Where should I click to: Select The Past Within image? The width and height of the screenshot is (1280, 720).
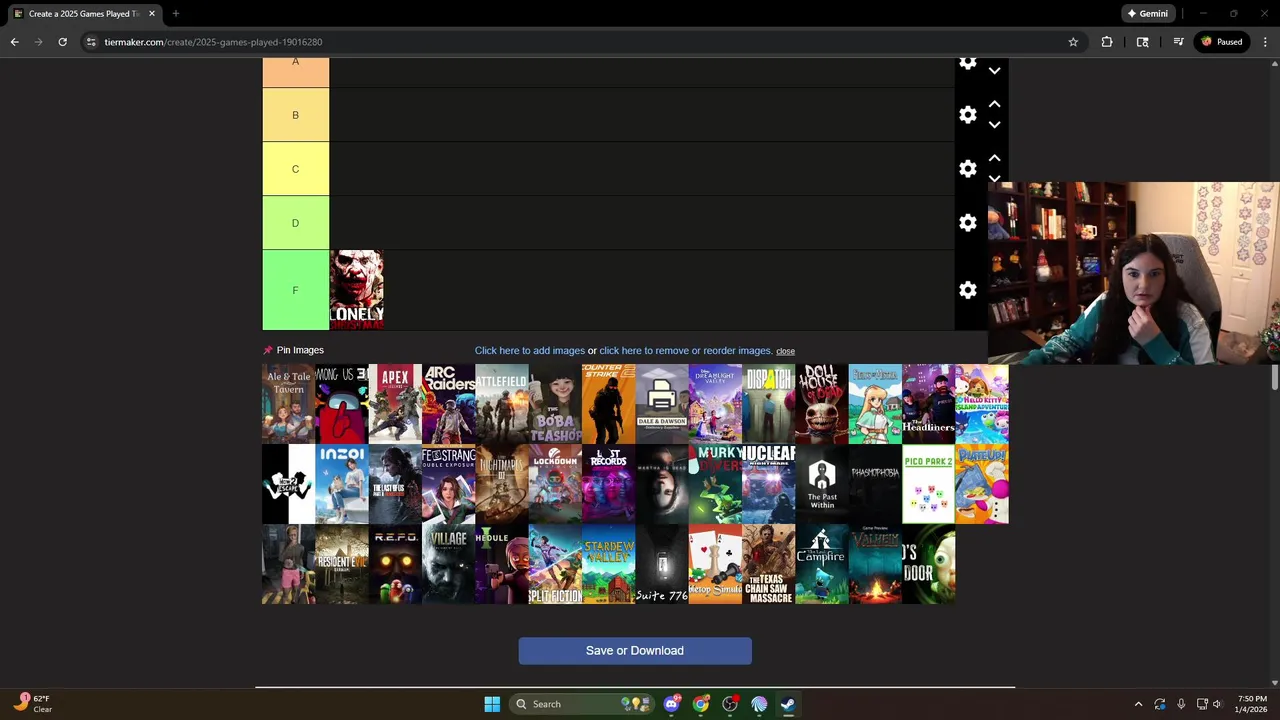pos(822,484)
